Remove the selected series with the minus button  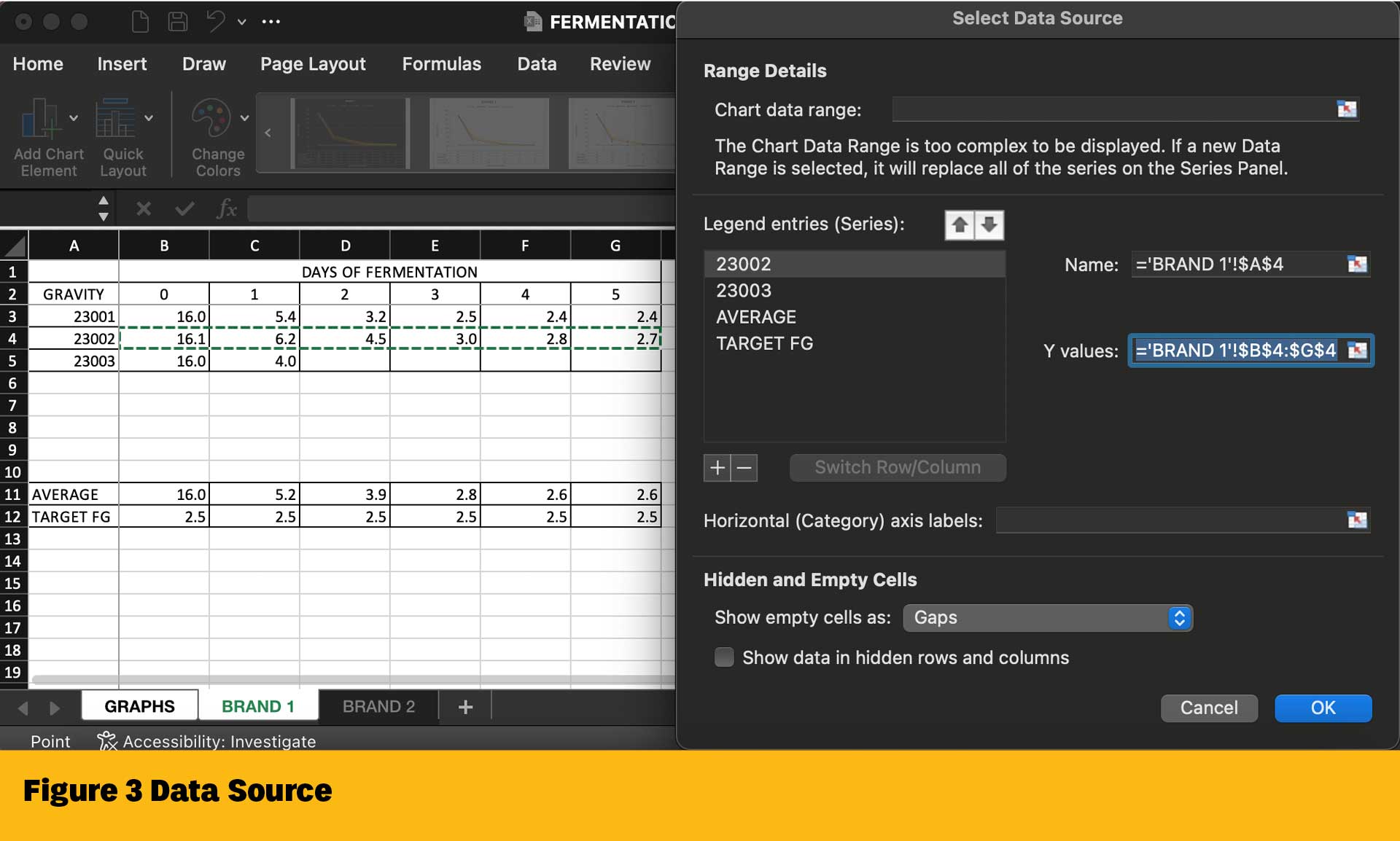744,468
